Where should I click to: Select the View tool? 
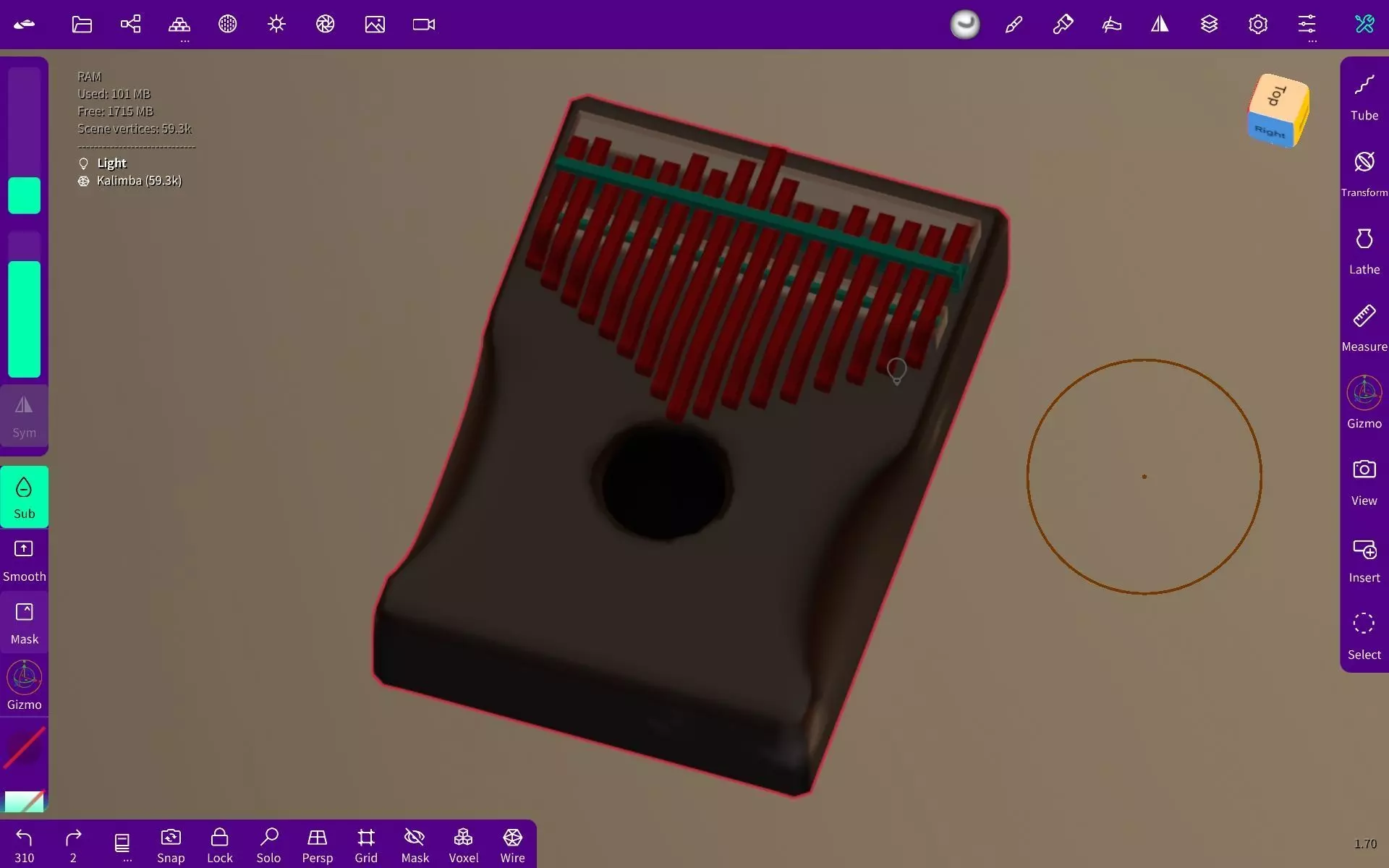coord(1364,482)
